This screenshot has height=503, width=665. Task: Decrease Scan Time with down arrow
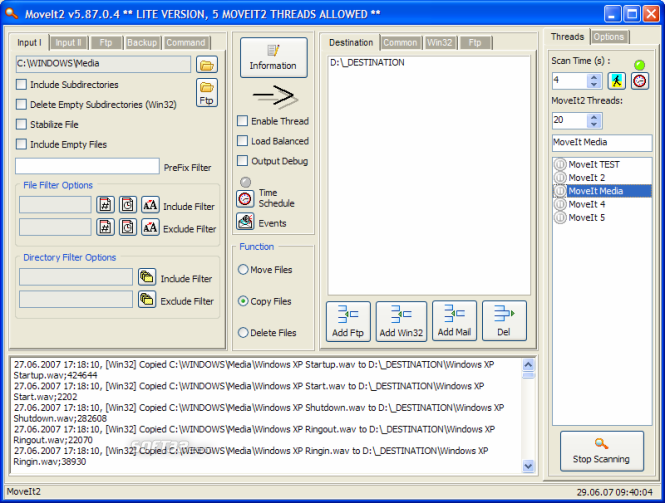tap(594, 84)
